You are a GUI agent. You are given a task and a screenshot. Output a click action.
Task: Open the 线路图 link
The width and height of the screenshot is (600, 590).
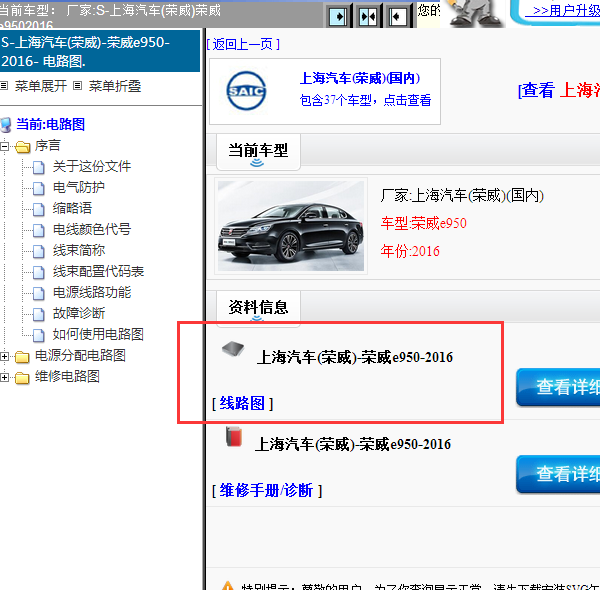click(242, 403)
